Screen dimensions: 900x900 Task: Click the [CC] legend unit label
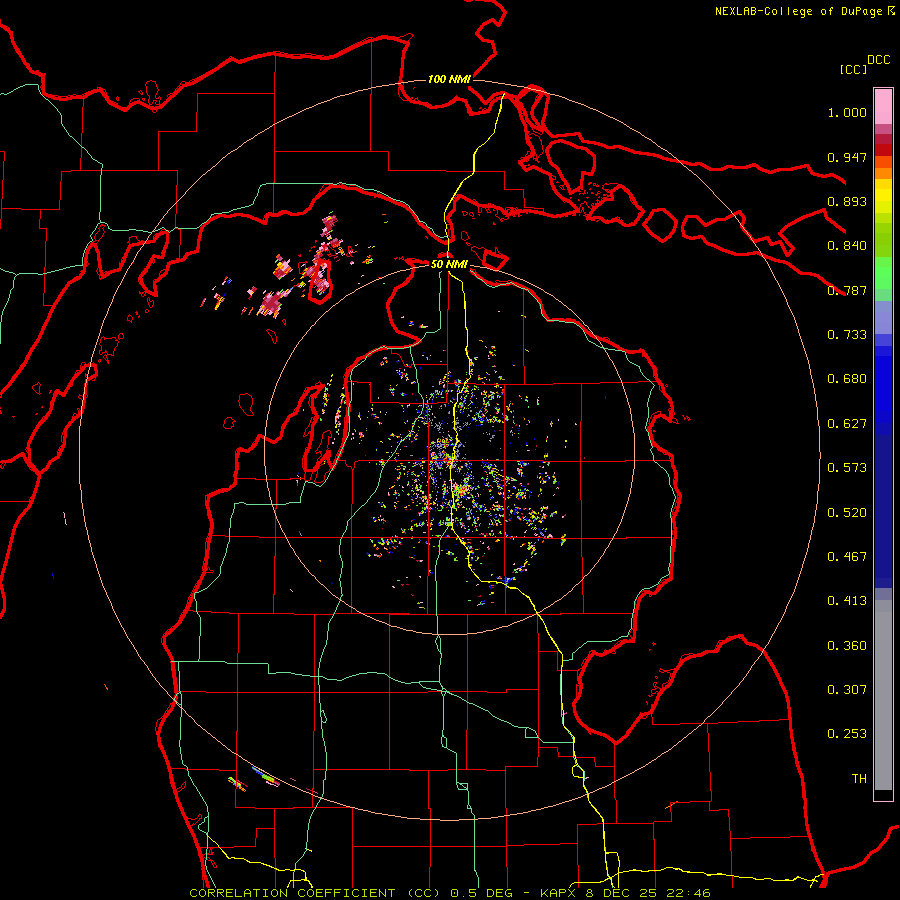coord(854,69)
